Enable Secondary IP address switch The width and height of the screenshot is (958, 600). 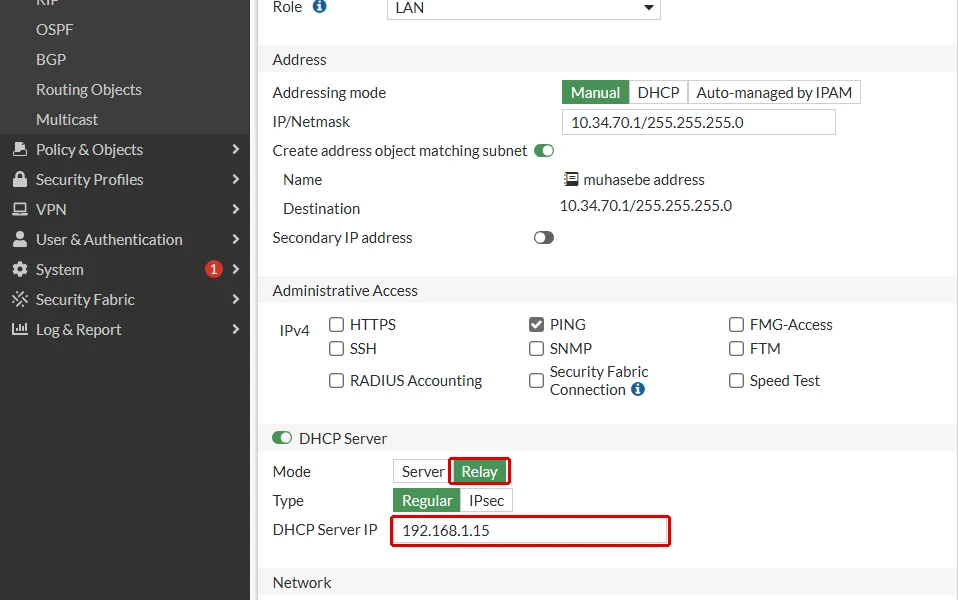tap(544, 238)
